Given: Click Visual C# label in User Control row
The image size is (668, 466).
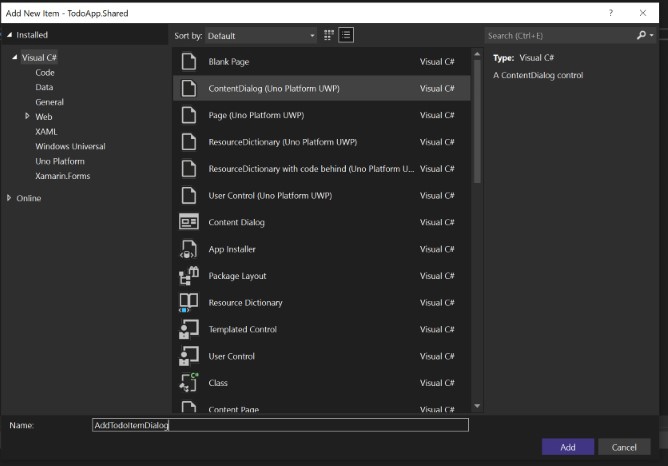Looking at the screenshot, I should click(x=437, y=356).
